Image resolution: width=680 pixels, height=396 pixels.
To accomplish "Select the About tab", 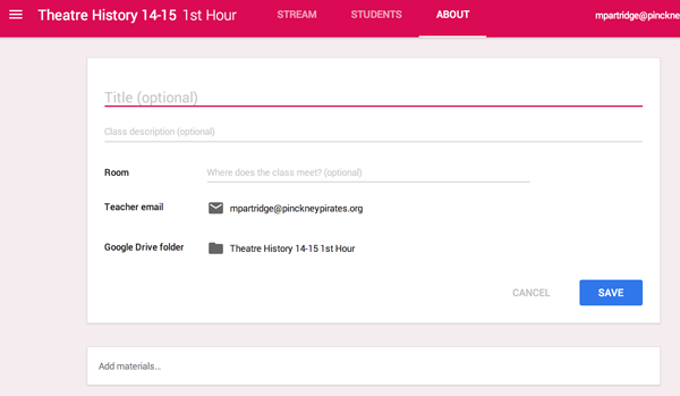I will pos(452,15).
